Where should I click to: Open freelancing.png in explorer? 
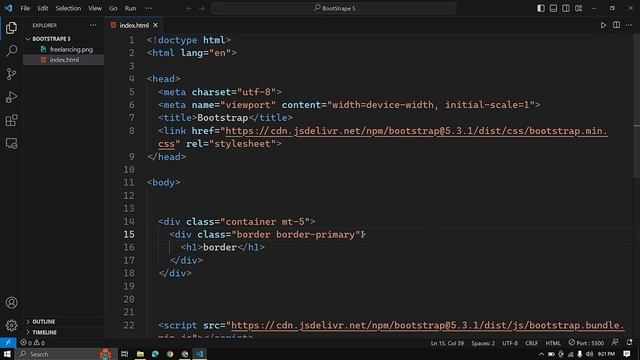71,49
